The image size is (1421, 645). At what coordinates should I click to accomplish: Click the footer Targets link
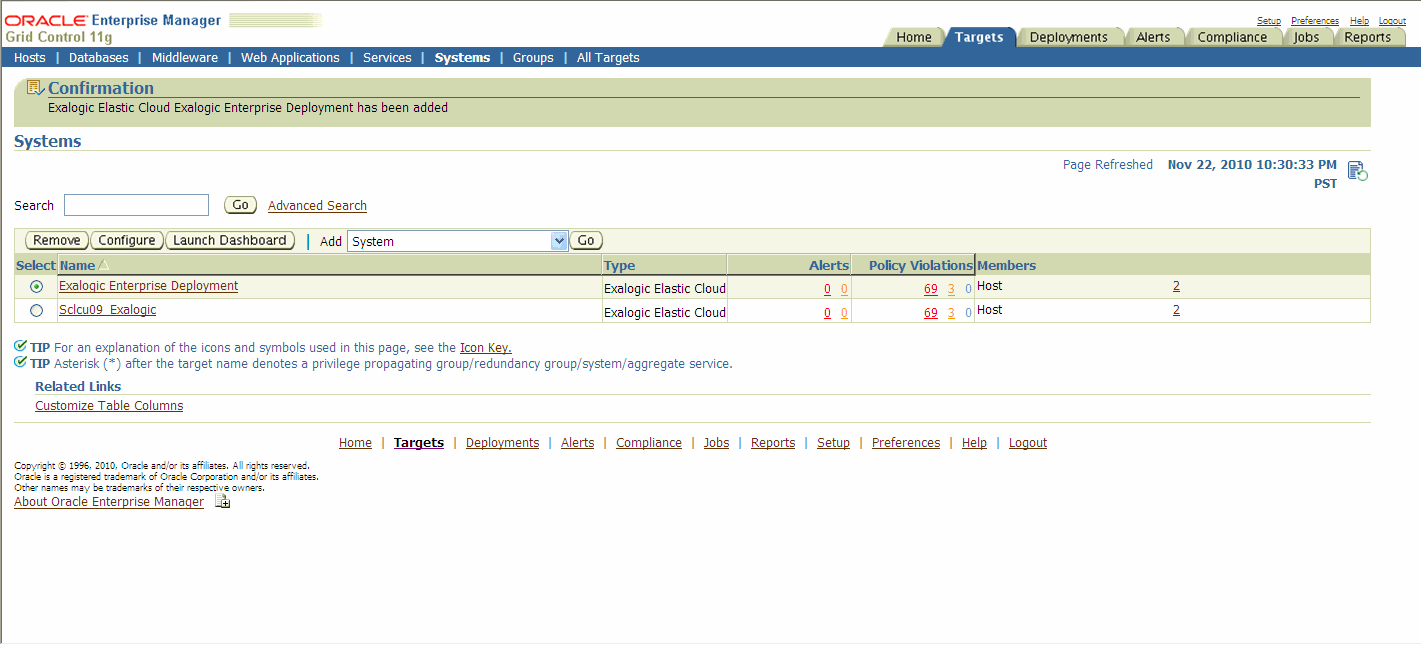tap(419, 443)
